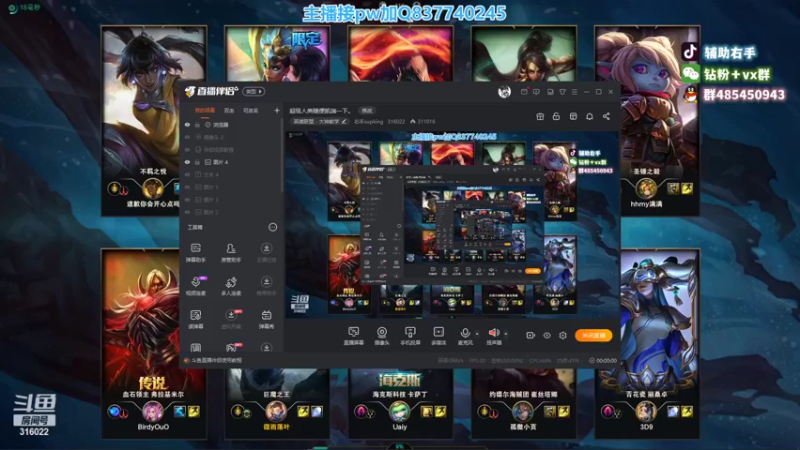
Task: Toggle visibility of 图片 4 source
Action: point(187,162)
